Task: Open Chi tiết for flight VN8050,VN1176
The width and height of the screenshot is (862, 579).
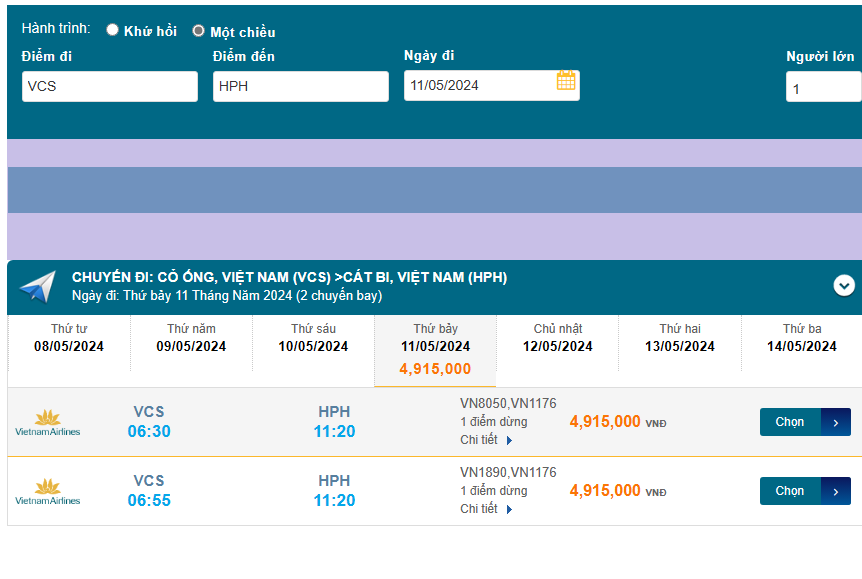Action: click(x=478, y=439)
